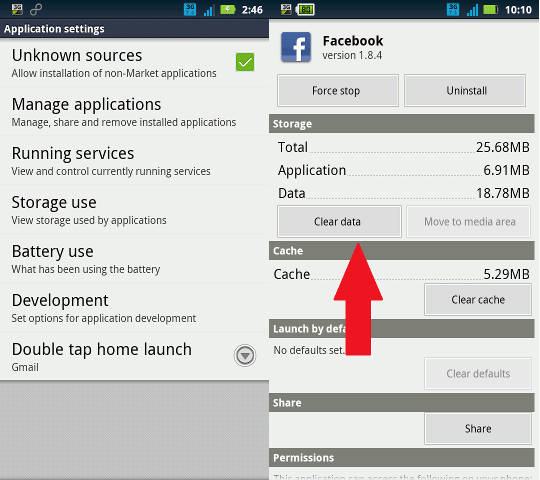540x480 pixels.
Task: Open Running services
Action: pyautogui.click(x=134, y=161)
